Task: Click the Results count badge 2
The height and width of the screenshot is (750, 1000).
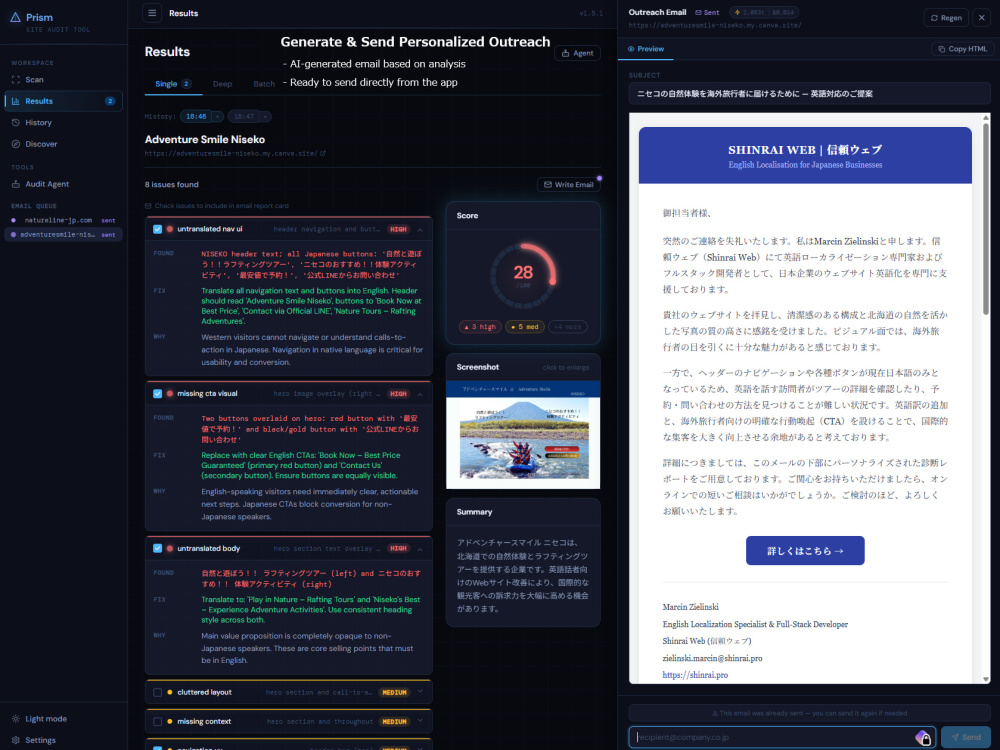Action: pos(110,101)
